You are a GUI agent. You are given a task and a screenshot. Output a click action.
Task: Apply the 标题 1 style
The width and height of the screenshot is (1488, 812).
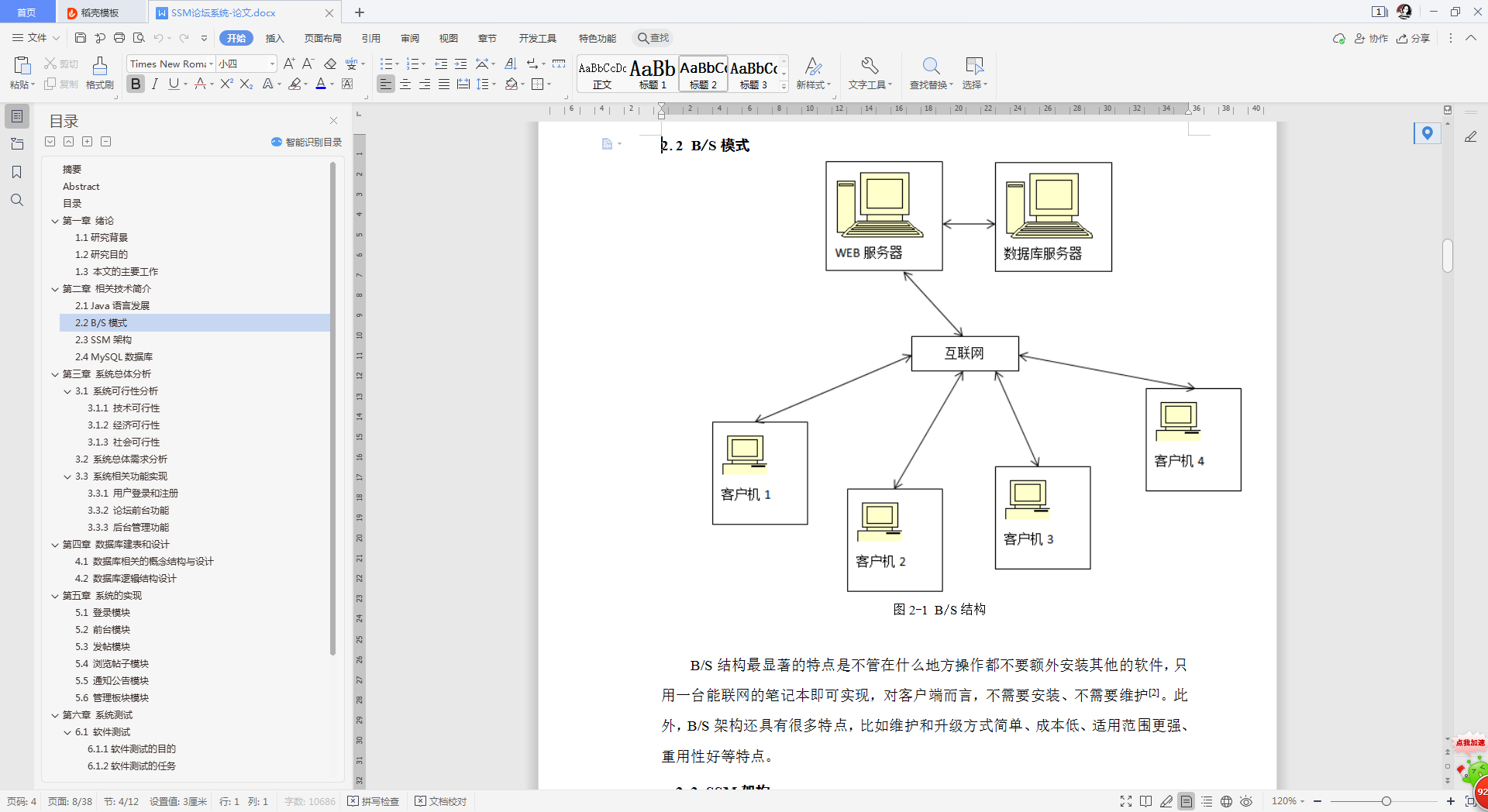[653, 74]
